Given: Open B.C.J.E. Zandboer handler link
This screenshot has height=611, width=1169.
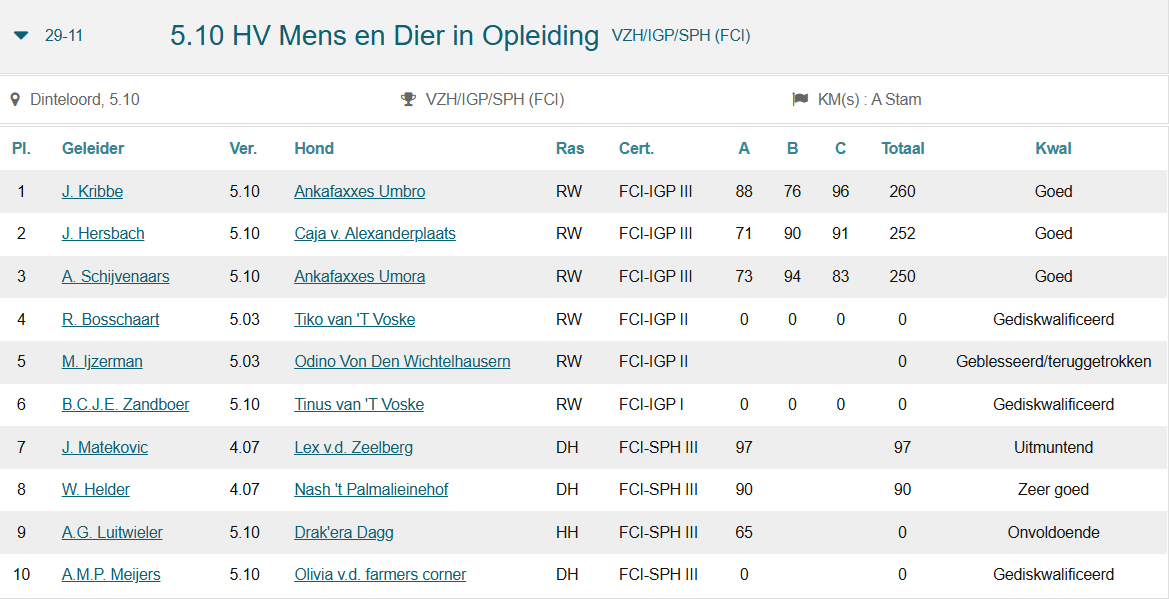Looking at the screenshot, I should [x=125, y=405].
